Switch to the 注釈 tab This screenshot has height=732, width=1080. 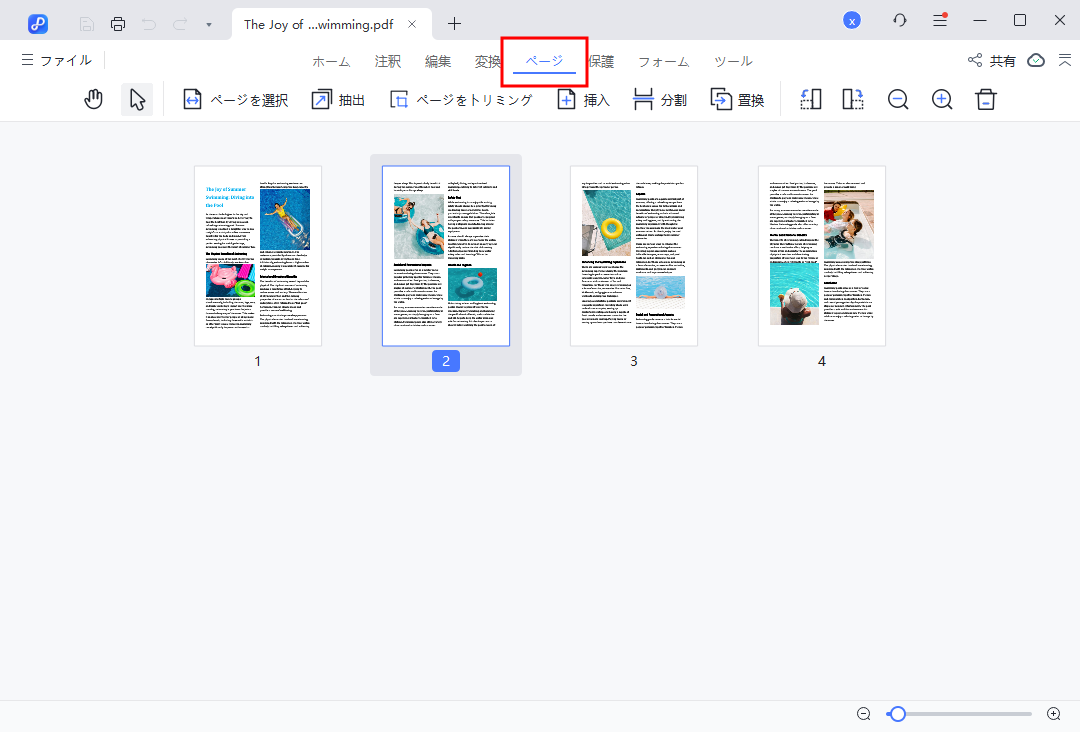pyautogui.click(x=387, y=62)
